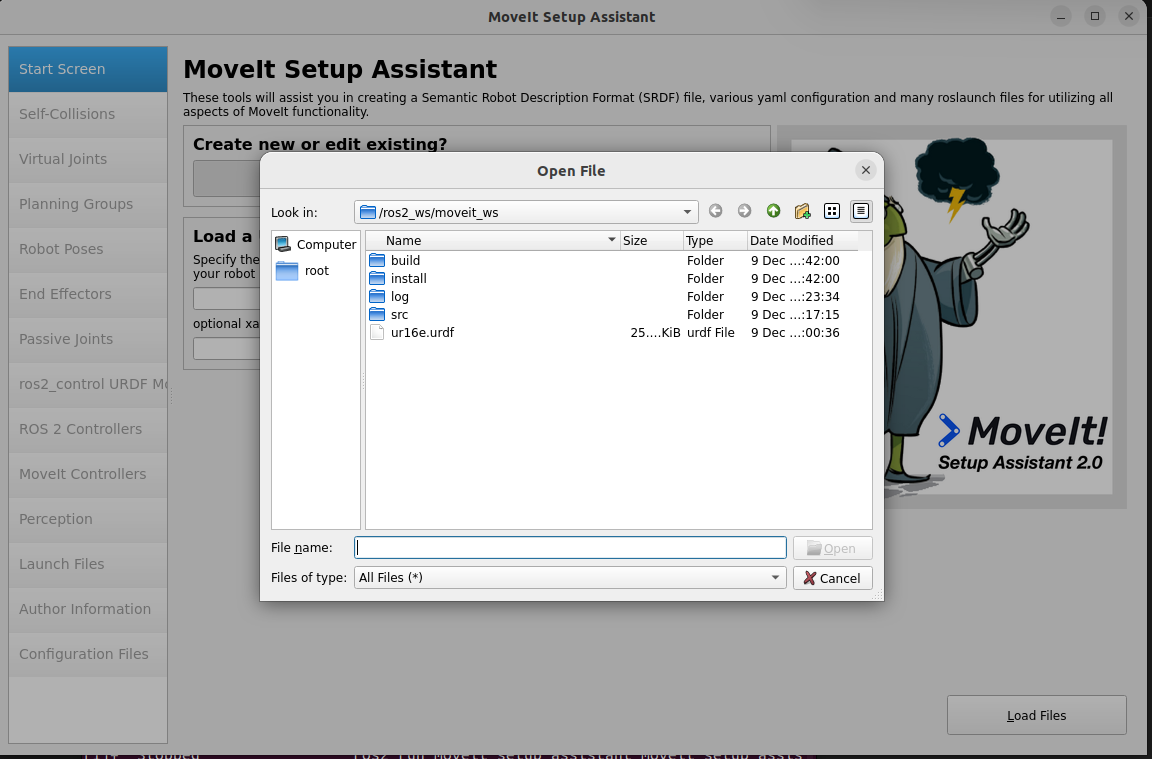Image resolution: width=1152 pixels, height=759 pixels.
Task: Click the File name input field
Action: 570,548
